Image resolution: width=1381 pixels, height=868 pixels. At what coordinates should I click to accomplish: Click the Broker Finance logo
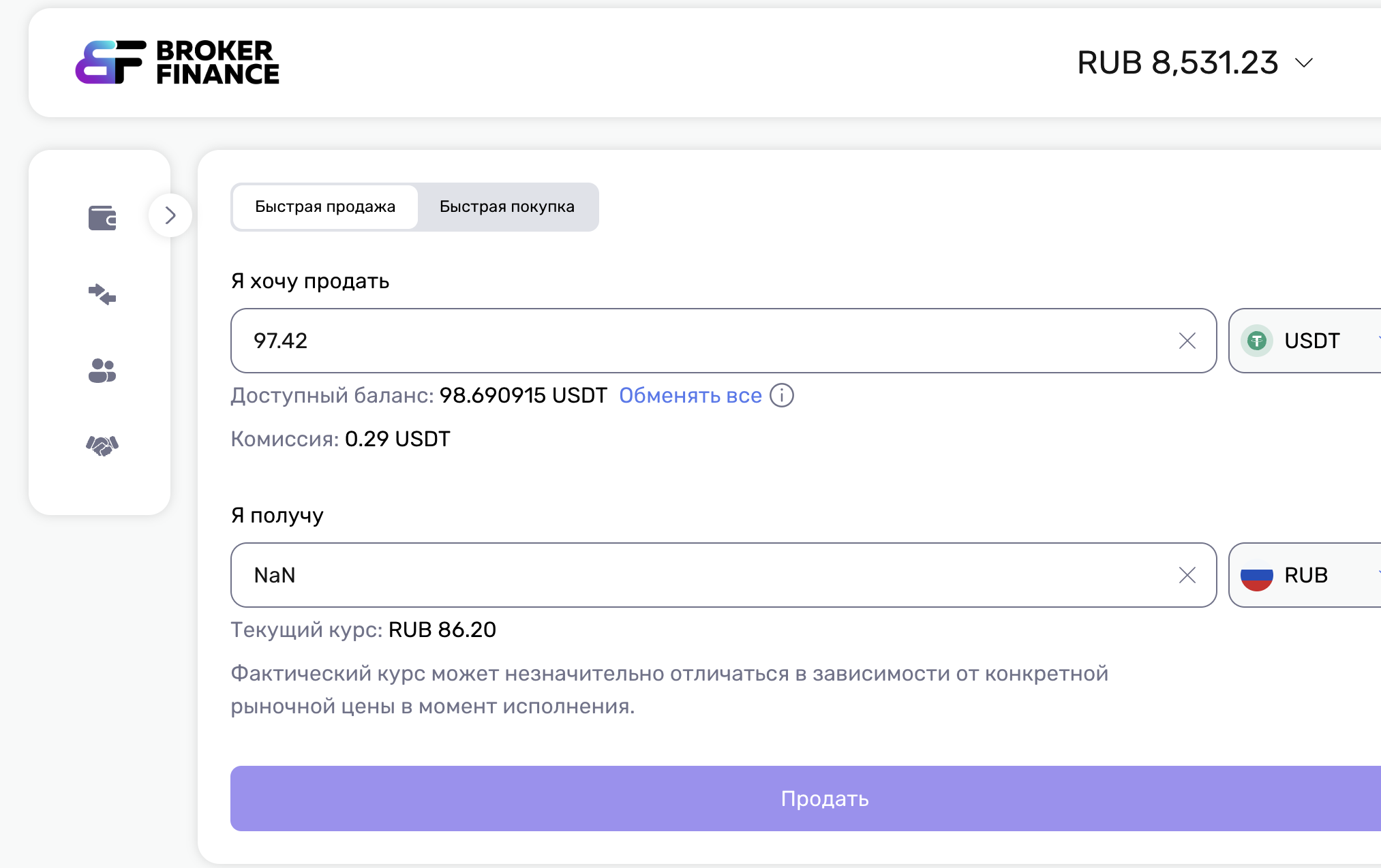(177, 62)
